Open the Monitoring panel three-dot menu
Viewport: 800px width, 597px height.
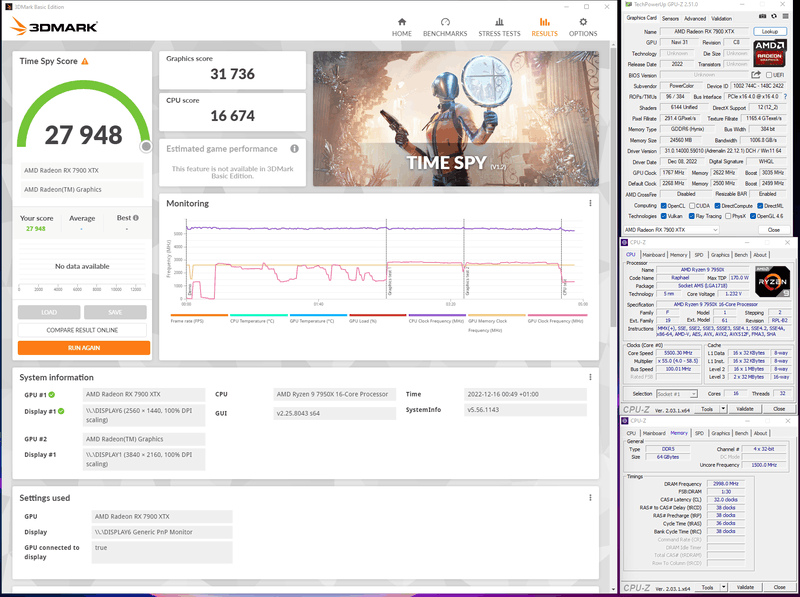[x=590, y=203]
